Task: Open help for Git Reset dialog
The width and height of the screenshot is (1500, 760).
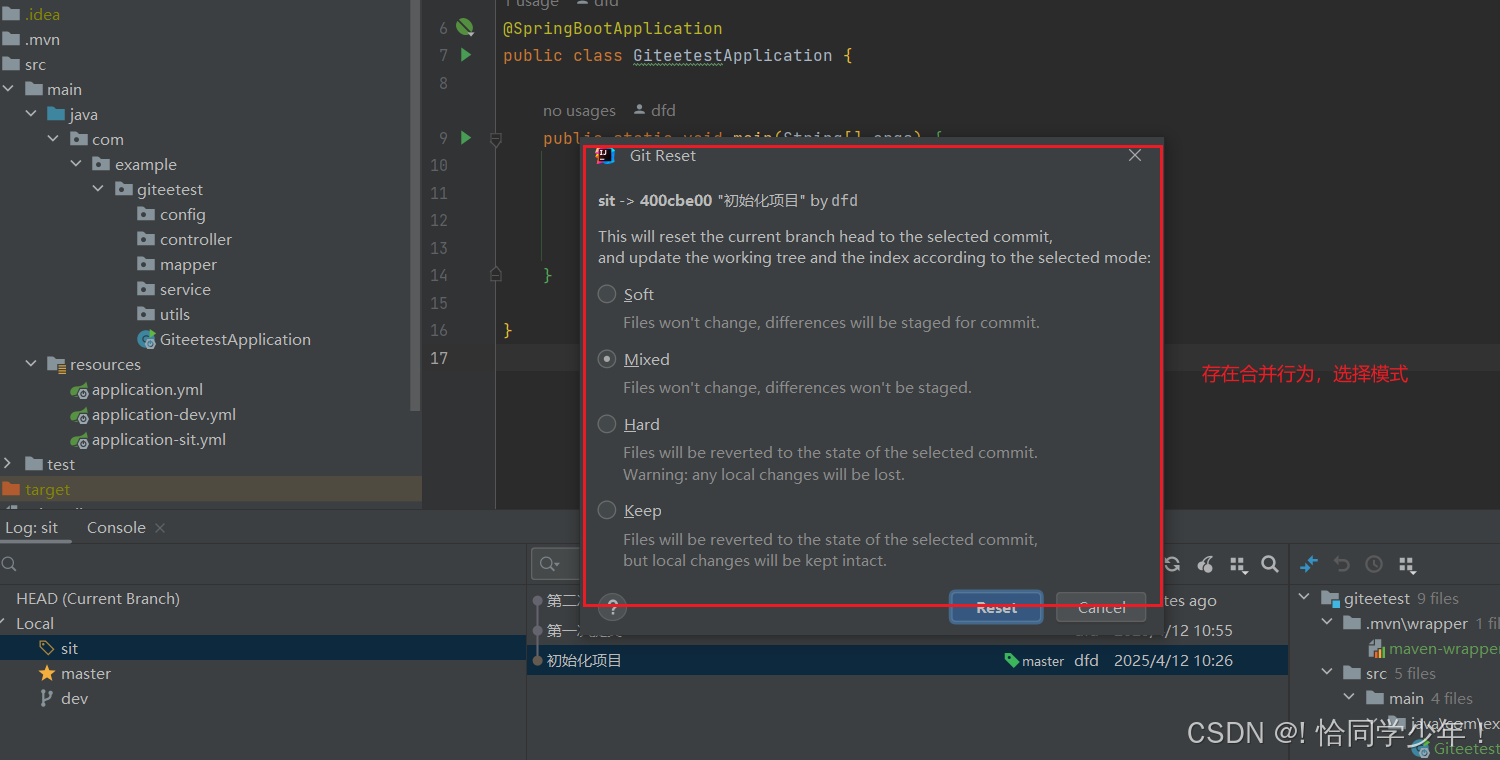Action: tap(612, 607)
